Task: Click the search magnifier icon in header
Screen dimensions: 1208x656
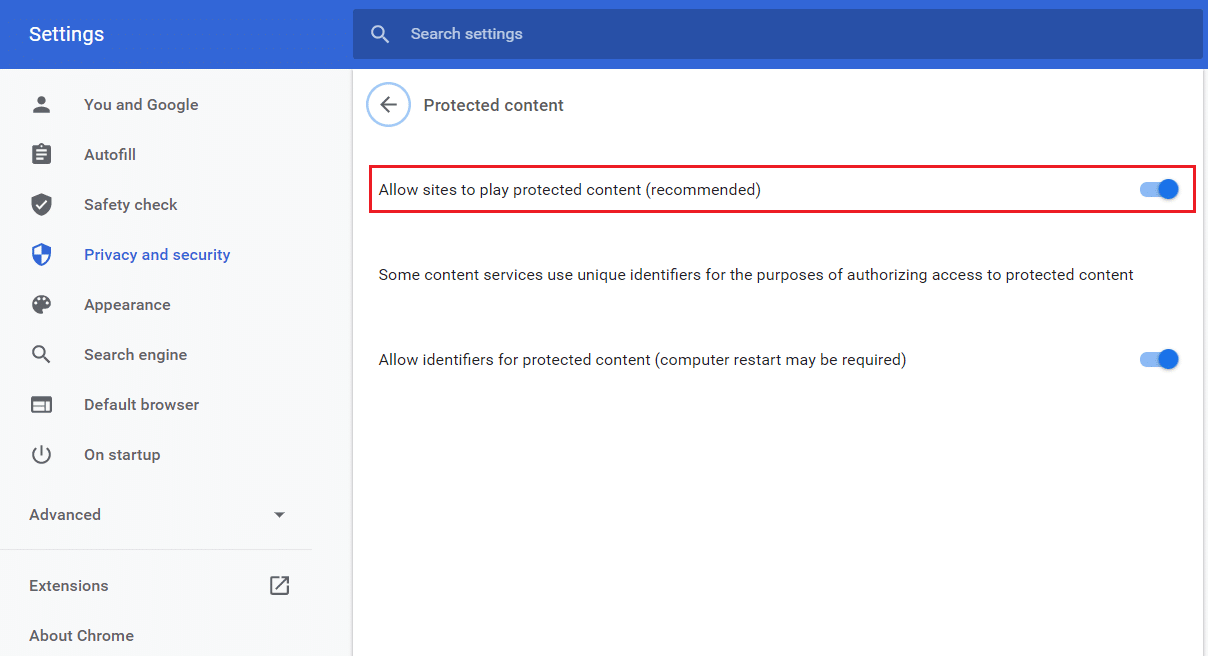Action: [x=380, y=34]
